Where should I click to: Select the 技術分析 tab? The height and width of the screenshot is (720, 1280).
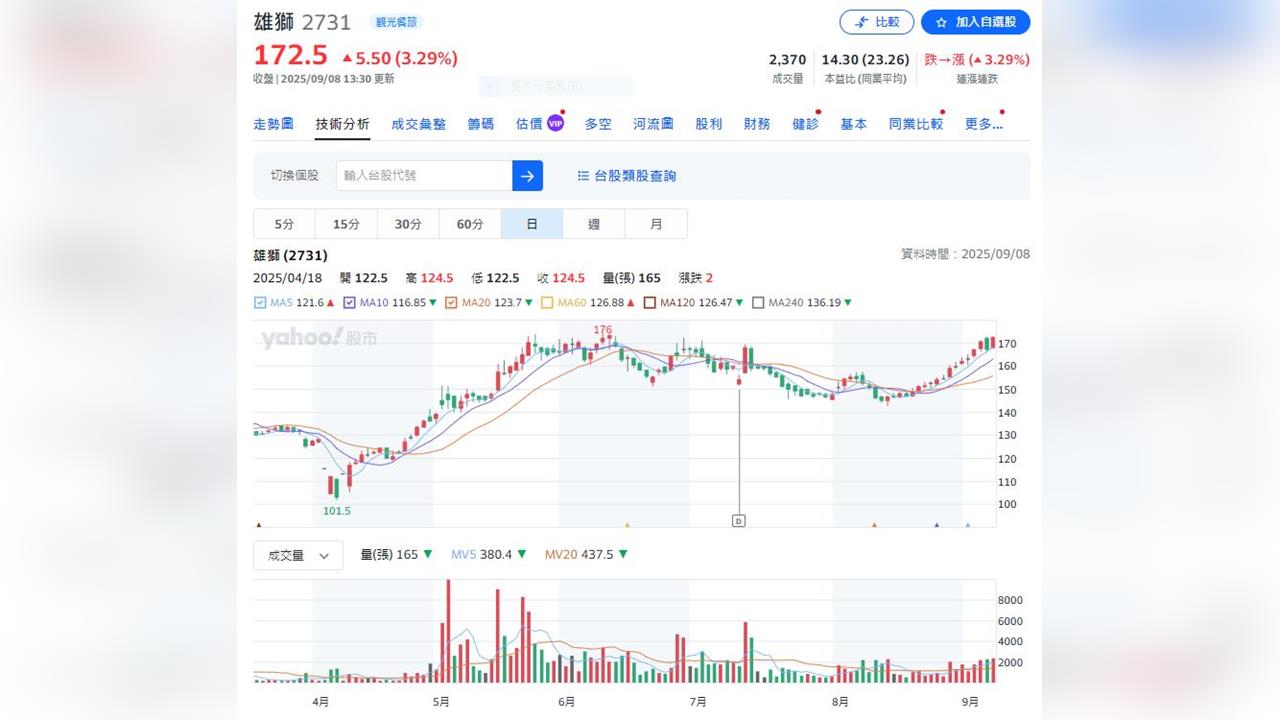coord(342,124)
